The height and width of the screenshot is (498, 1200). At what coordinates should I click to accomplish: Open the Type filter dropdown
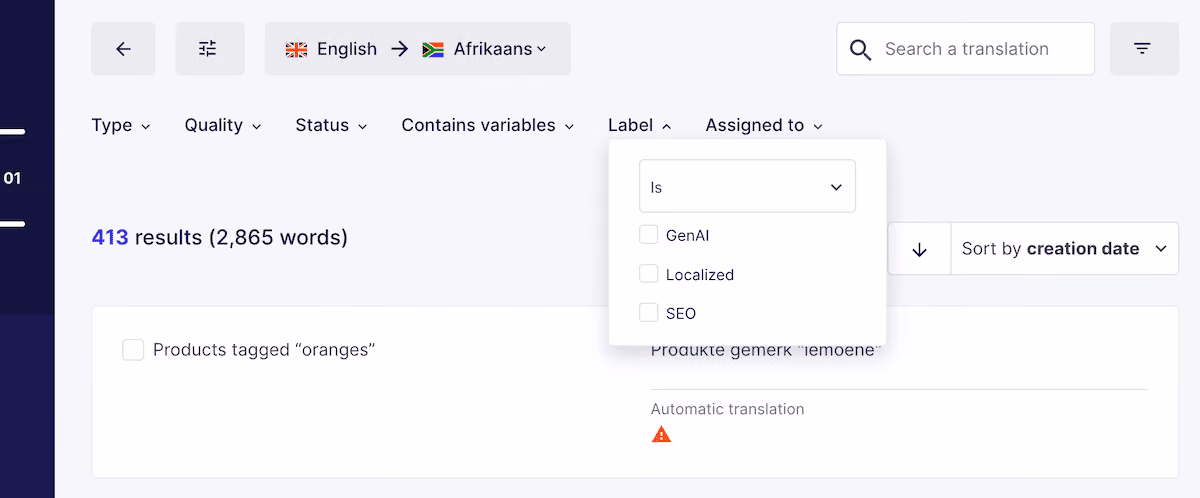(121, 125)
